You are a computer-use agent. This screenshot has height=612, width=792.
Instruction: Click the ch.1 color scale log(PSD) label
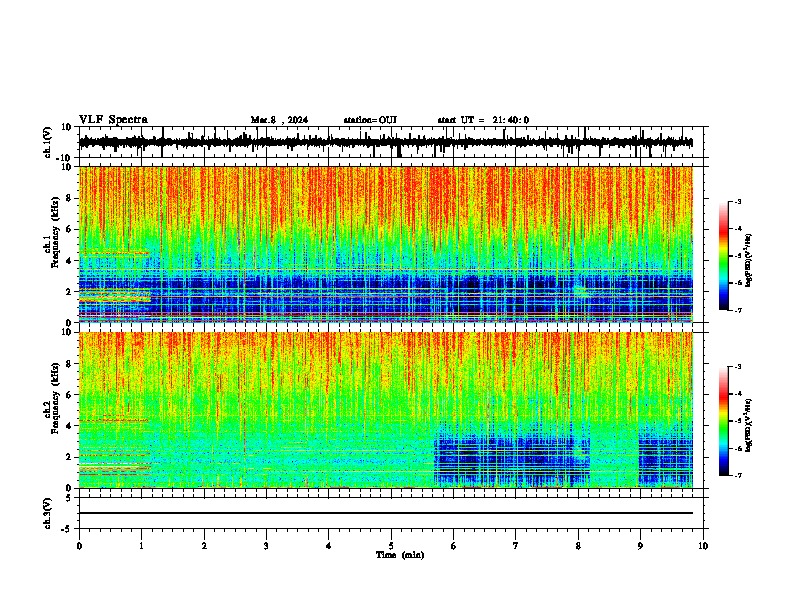(x=748, y=261)
